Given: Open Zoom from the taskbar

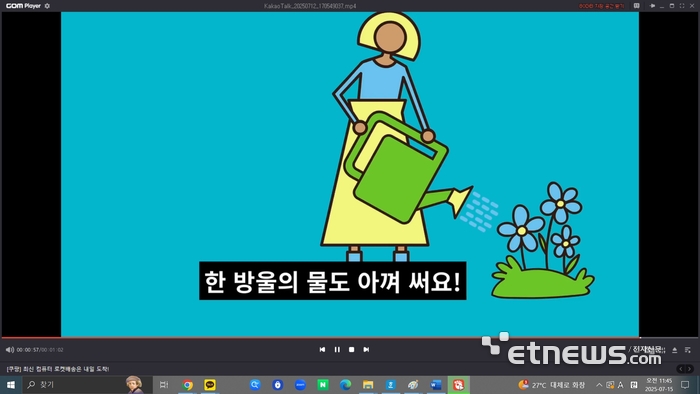Looking at the screenshot, I should click(300, 385).
